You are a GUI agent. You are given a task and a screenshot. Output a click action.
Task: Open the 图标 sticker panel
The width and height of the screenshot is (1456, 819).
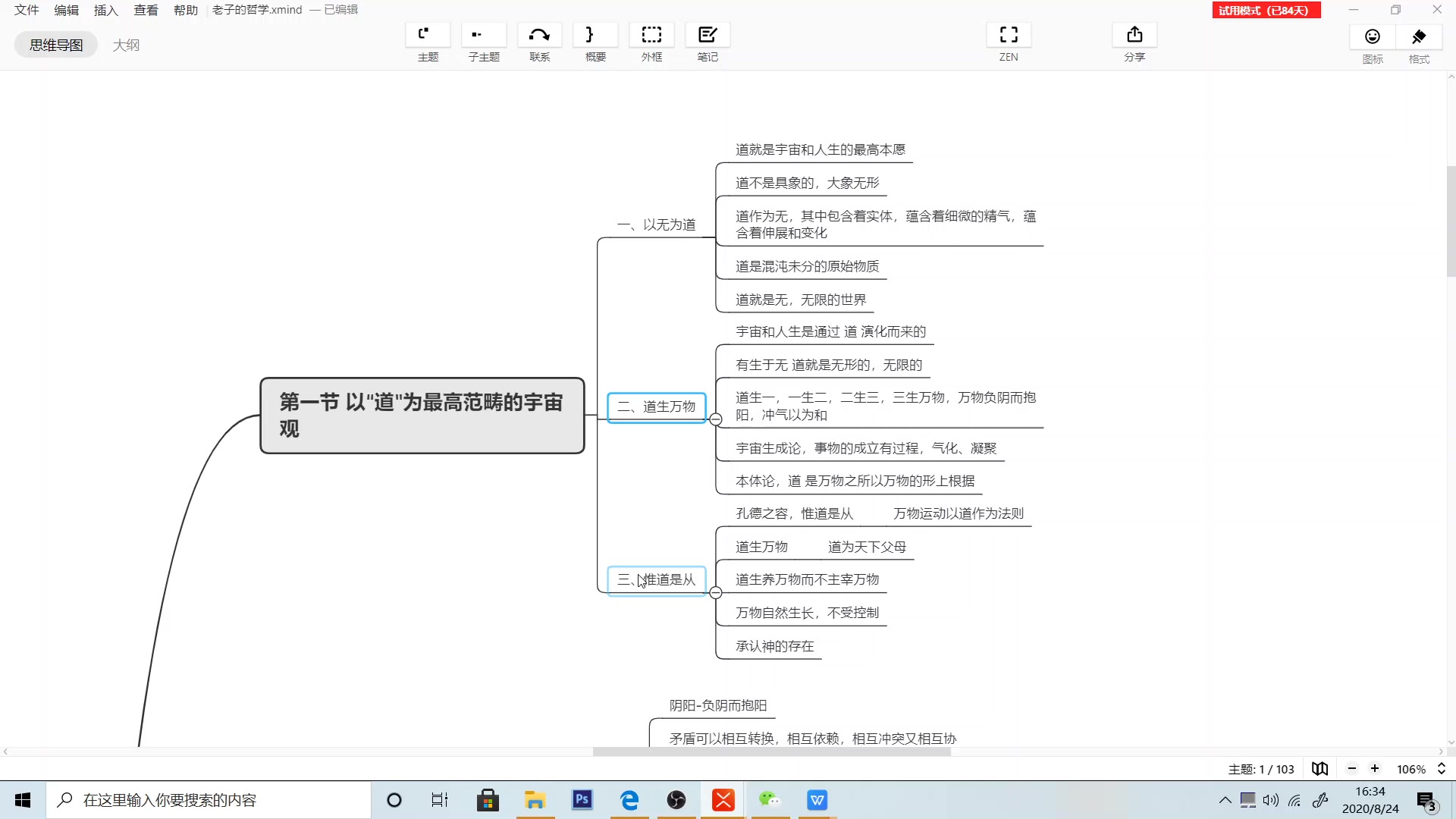tap(1373, 37)
